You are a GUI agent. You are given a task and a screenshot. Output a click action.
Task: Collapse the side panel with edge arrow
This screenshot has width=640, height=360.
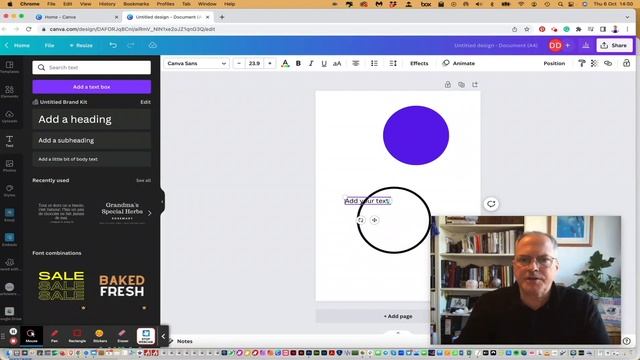click(x=162, y=201)
